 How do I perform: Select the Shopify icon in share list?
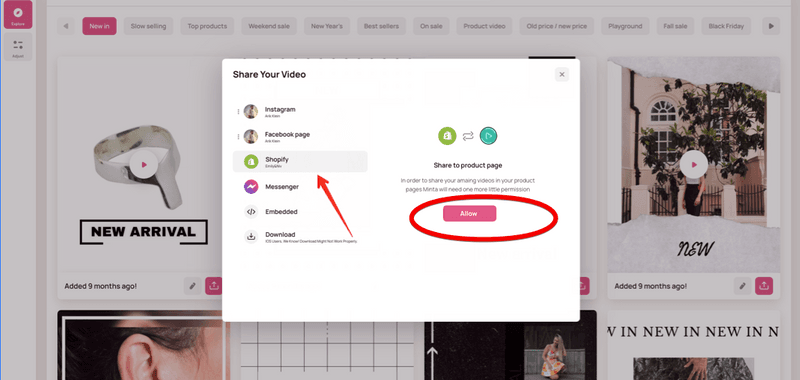251,161
